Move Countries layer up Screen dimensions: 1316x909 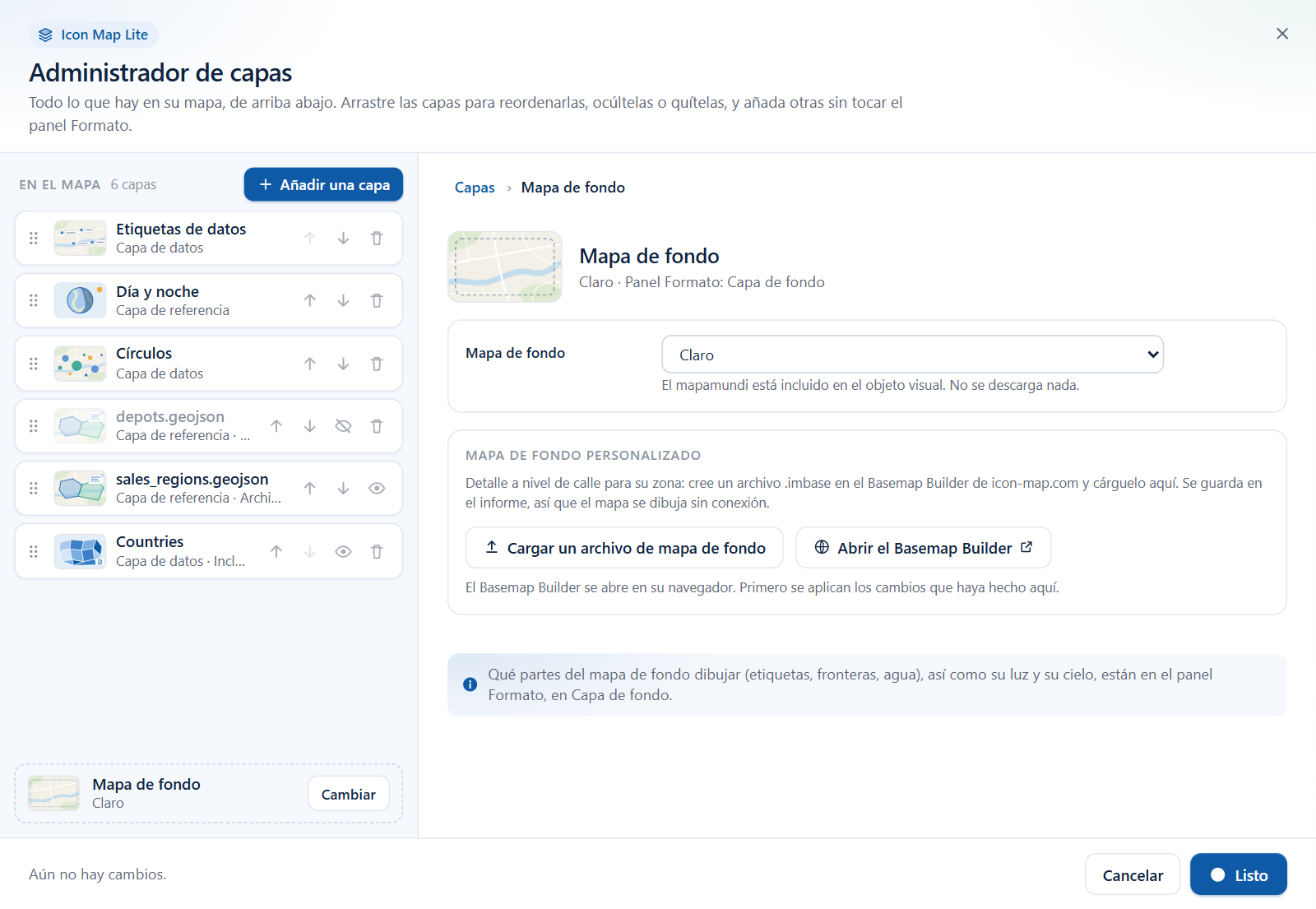276,552
